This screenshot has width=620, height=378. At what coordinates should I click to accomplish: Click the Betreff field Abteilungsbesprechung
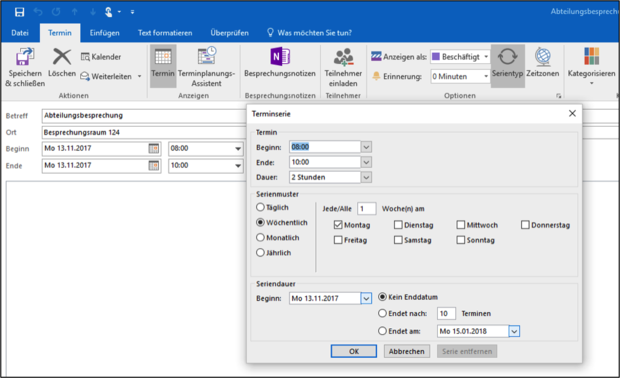[x=143, y=115]
